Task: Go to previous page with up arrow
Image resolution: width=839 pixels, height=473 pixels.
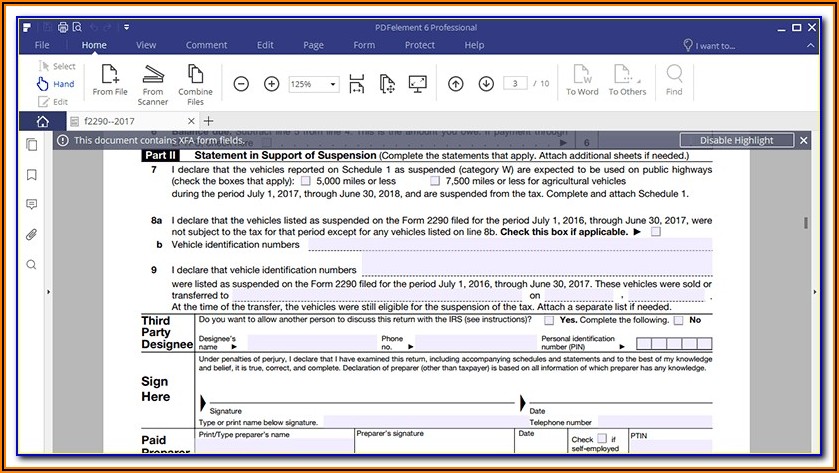Action: coord(456,84)
